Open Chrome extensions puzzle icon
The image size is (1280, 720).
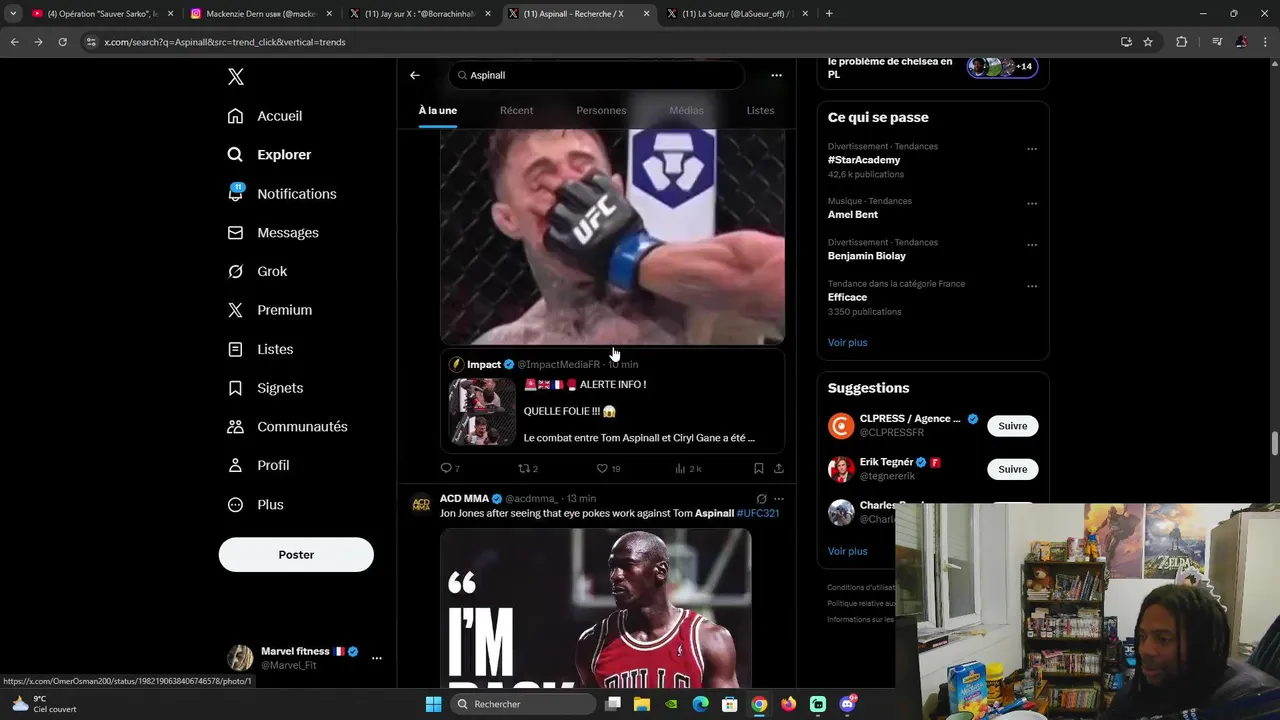pyautogui.click(x=1181, y=42)
